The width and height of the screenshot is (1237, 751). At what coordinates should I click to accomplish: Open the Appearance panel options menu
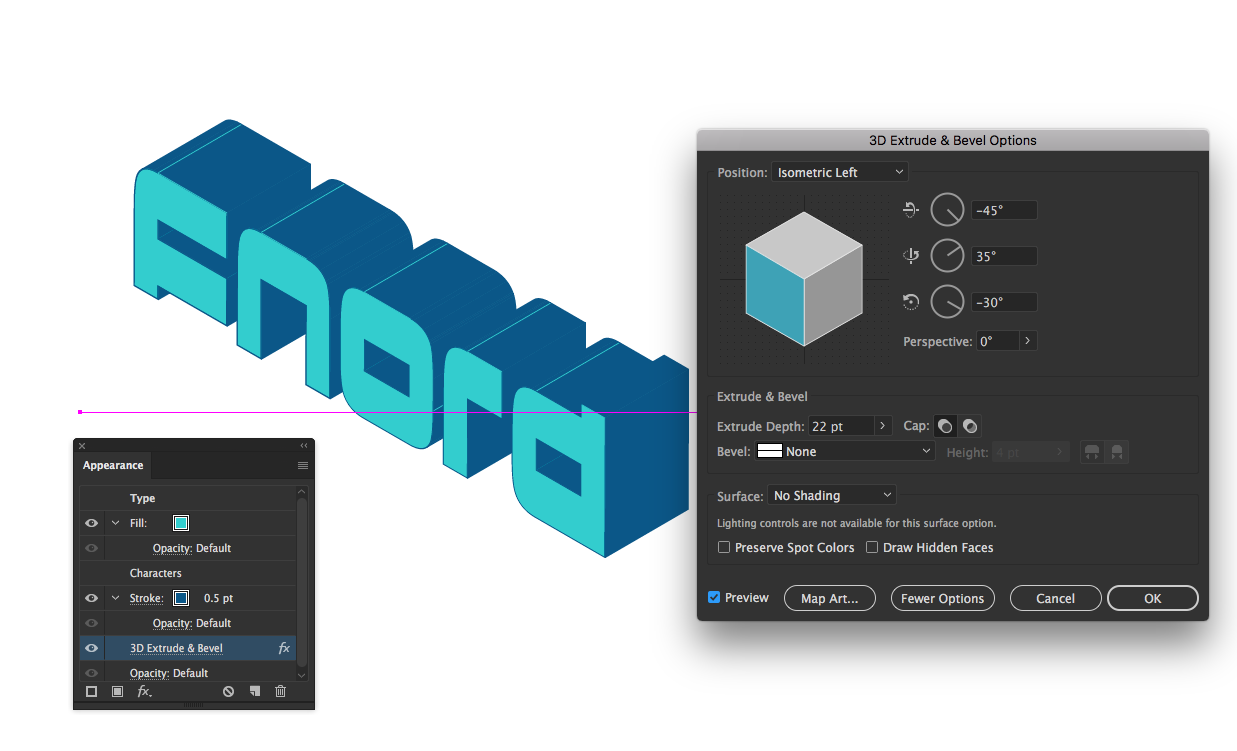[303, 466]
